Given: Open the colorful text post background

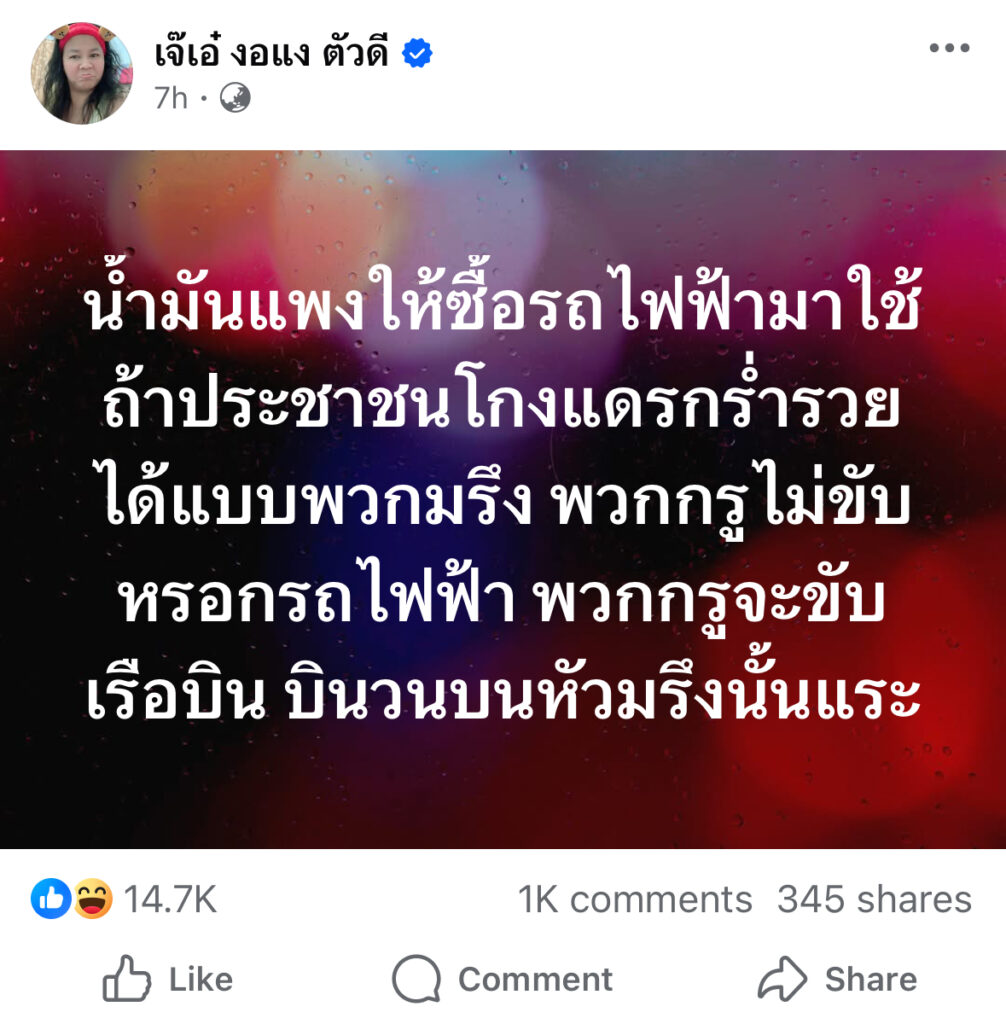Looking at the screenshot, I should (503, 500).
